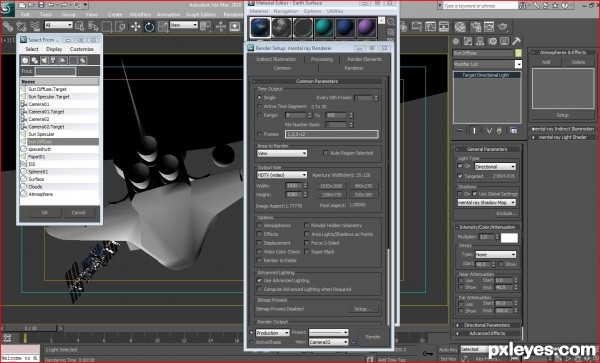The image size is (600, 363).
Task: Select the Frames radio option
Action: (x=259, y=134)
